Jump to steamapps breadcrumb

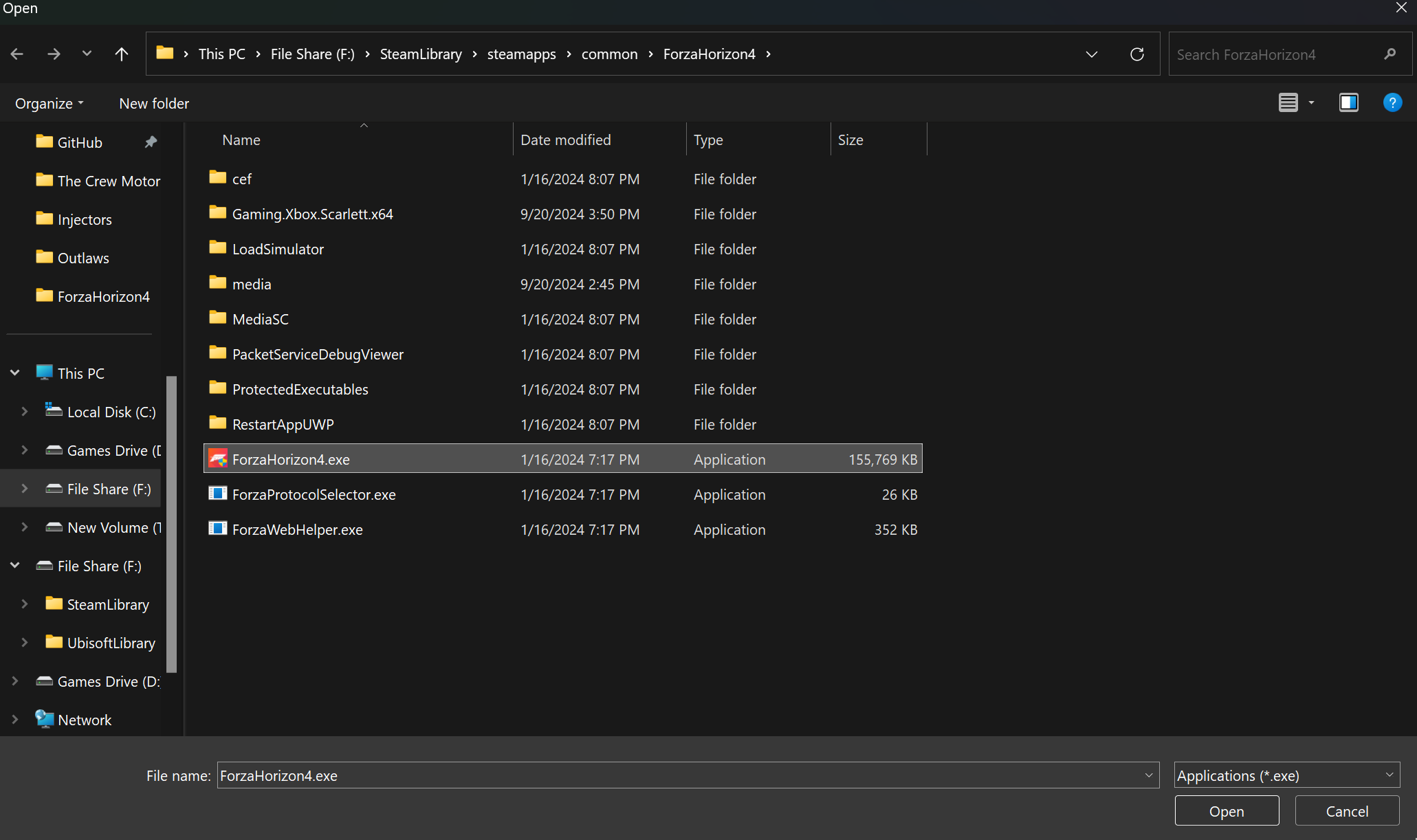(x=522, y=54)
